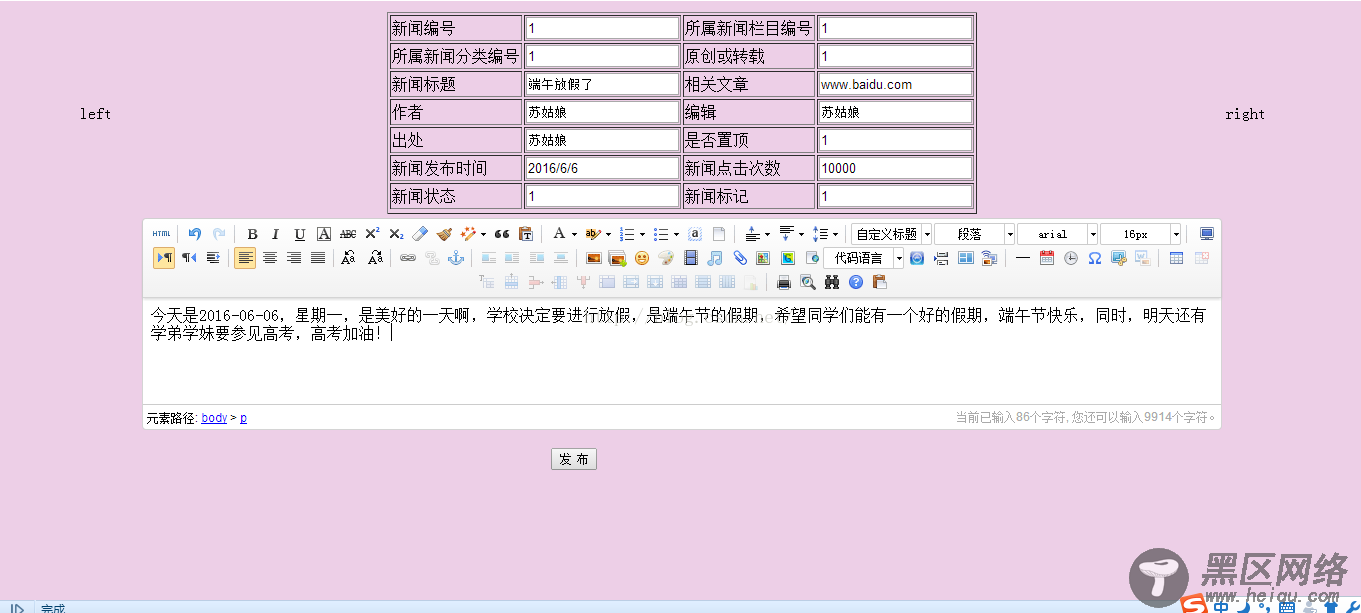Insert a video
This screenshot has width=1361, height=613.
690,258
